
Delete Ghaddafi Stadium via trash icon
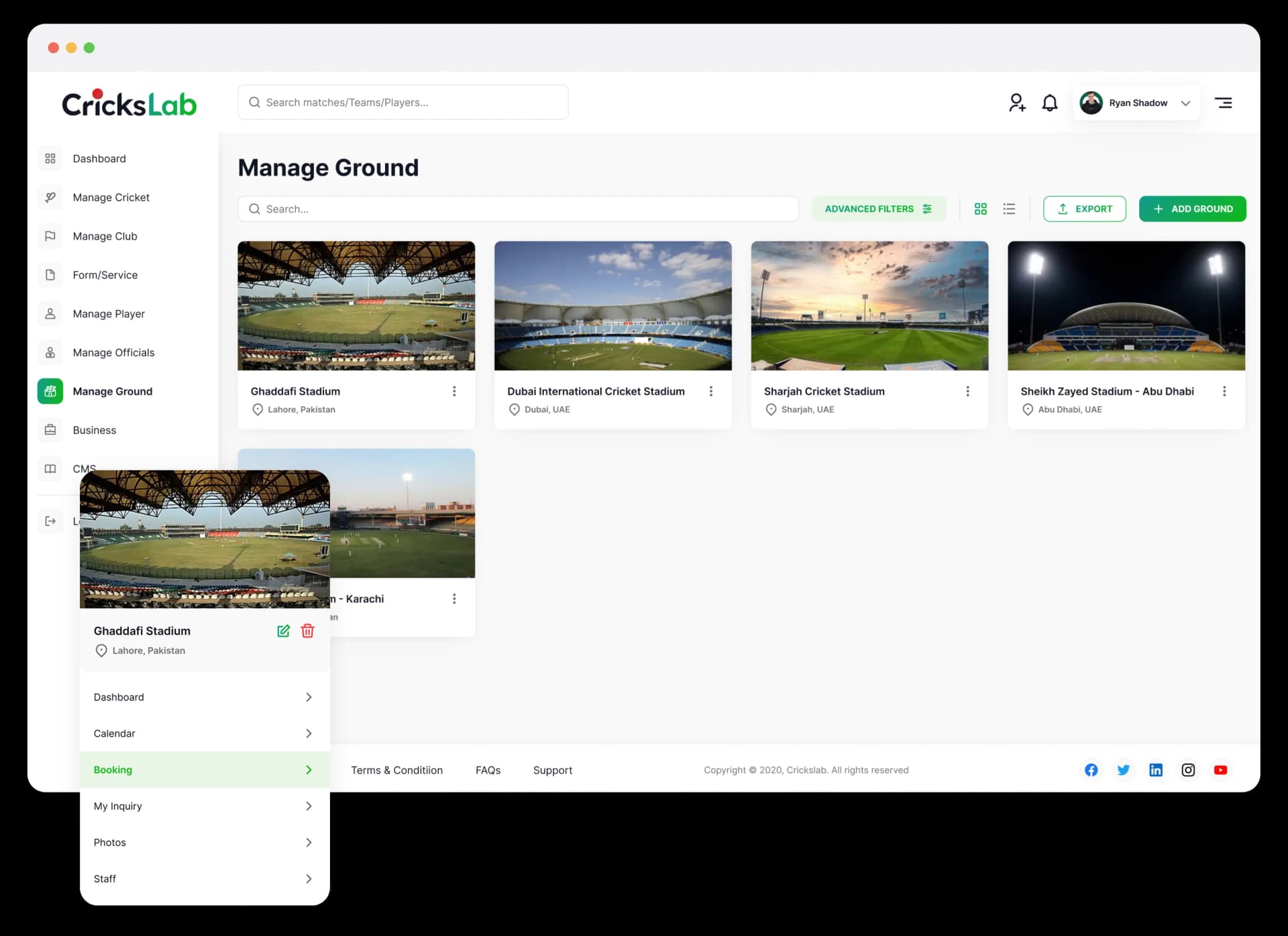pyautogui.click(x=308, y=631)
